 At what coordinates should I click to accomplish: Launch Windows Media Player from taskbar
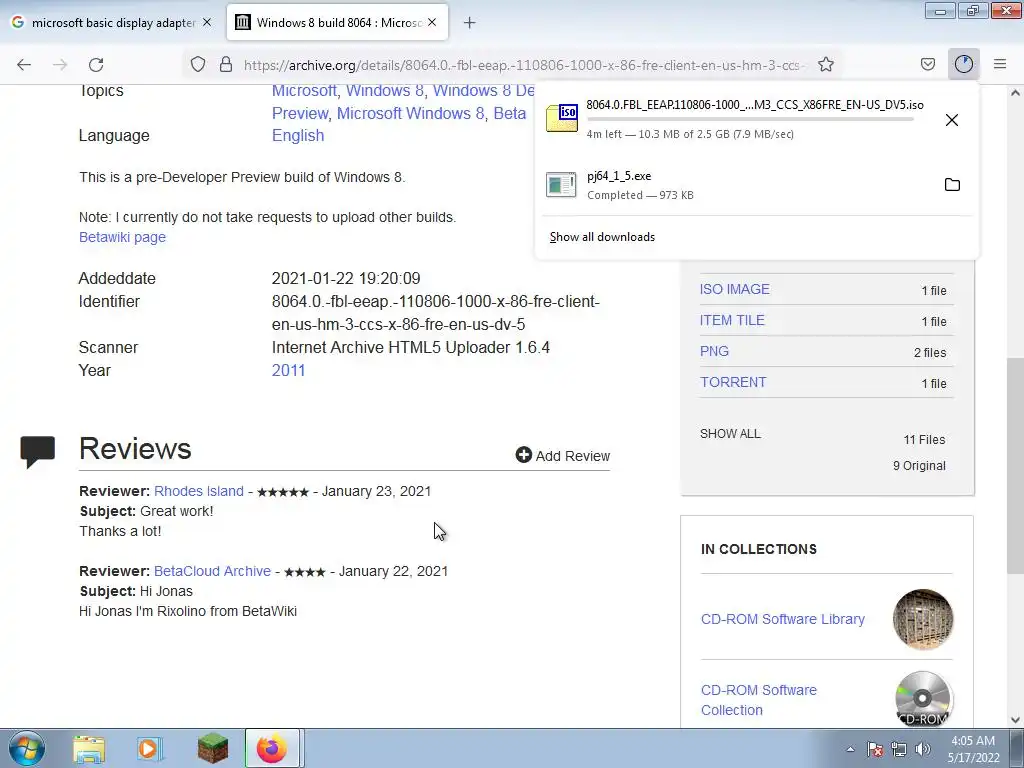point(150,749)
